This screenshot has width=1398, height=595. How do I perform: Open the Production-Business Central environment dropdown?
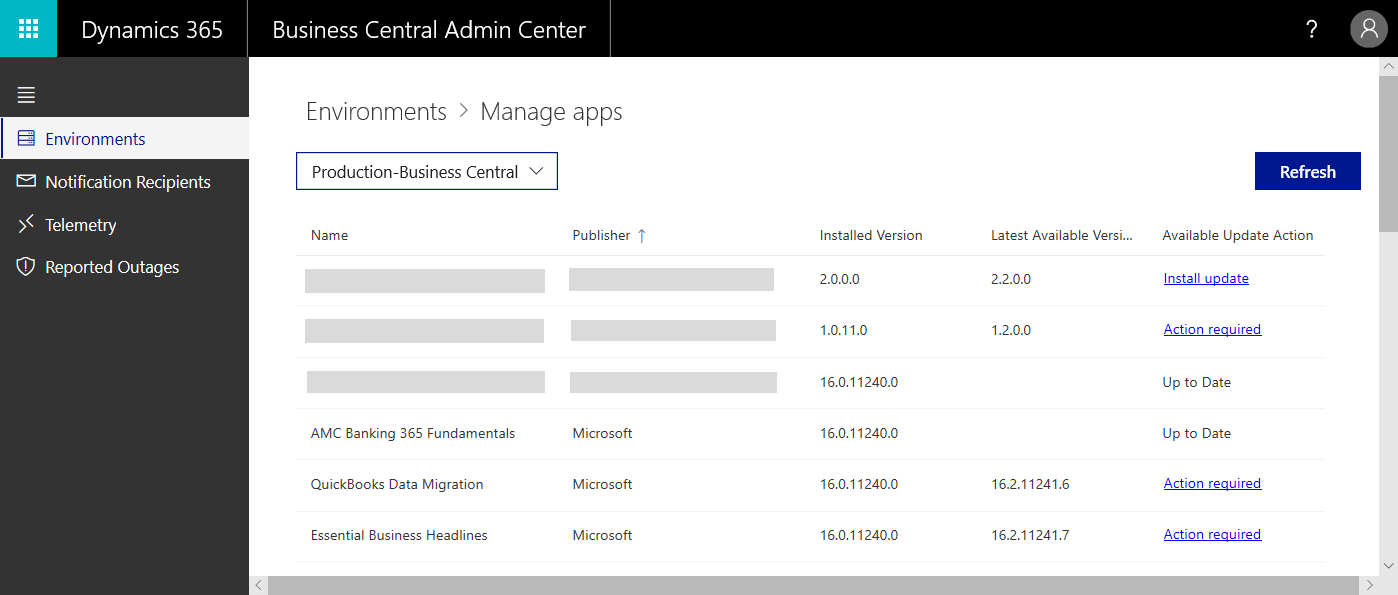(x=426, y=171)
